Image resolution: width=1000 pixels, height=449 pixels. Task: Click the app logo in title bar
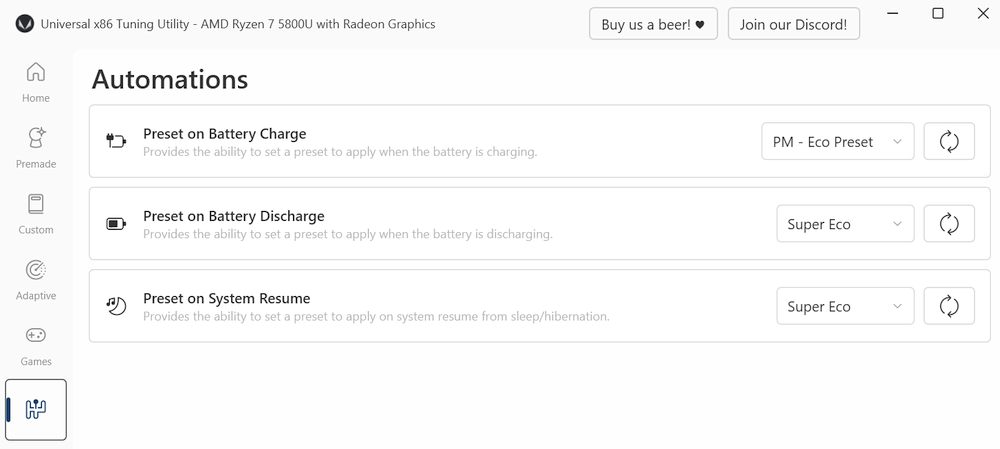(x=24, y=24)
